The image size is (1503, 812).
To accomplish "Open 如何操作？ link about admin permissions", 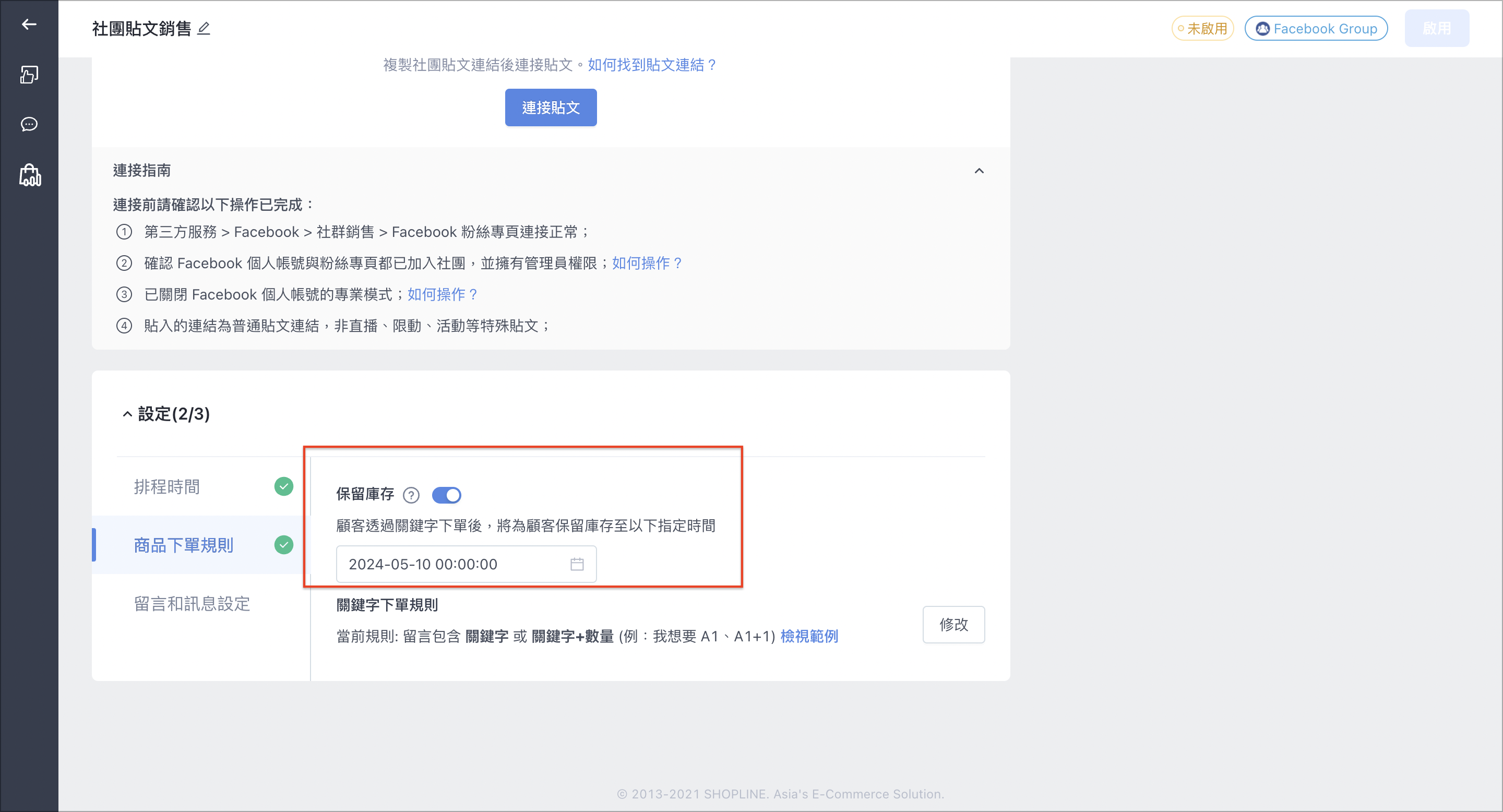I will 648,263.
